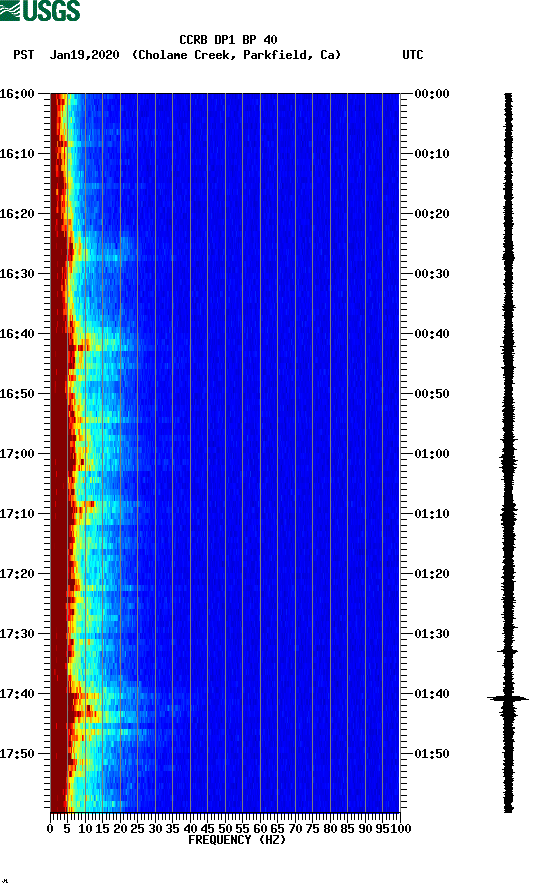The height and width of the screenshot is (892, 552).
Task: Click the '01:50' UTC time label
Action: 432,754
